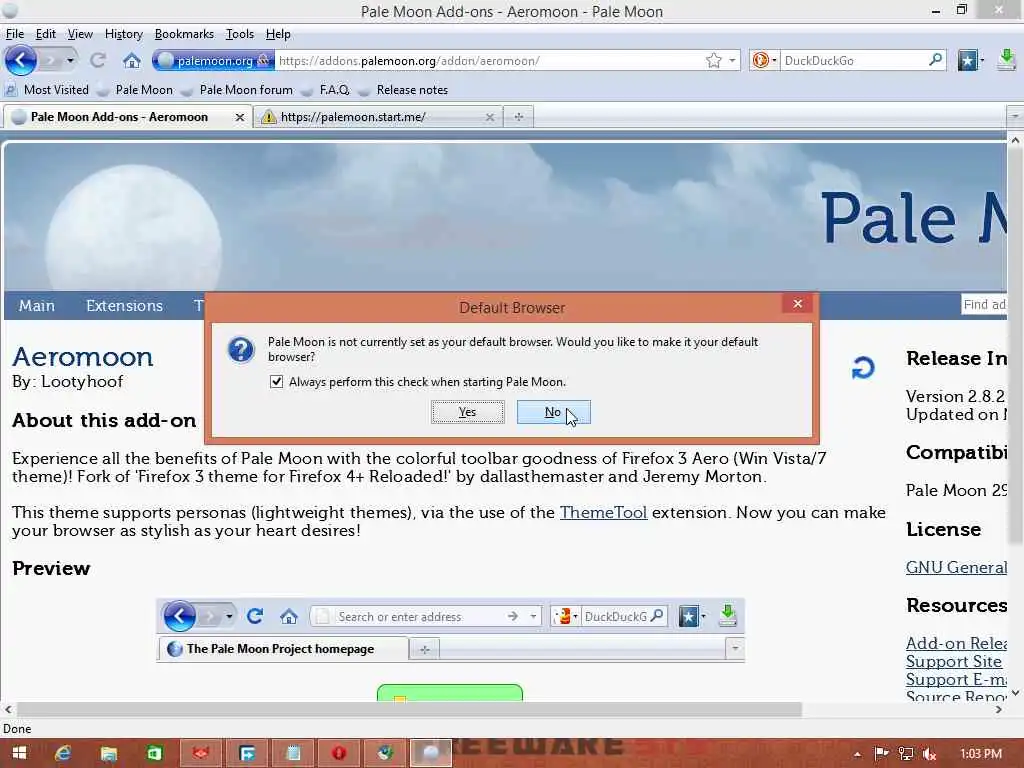Open the F.A.Q. bookmark
Screen dimensions: 1024x768
click(326, 90)
